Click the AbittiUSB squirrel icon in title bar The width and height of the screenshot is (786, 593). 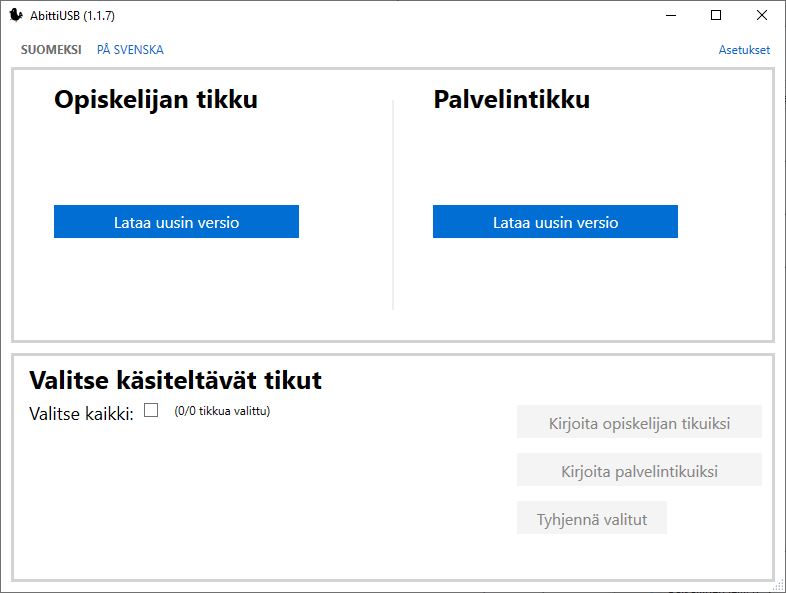click(x=16, y=15)
